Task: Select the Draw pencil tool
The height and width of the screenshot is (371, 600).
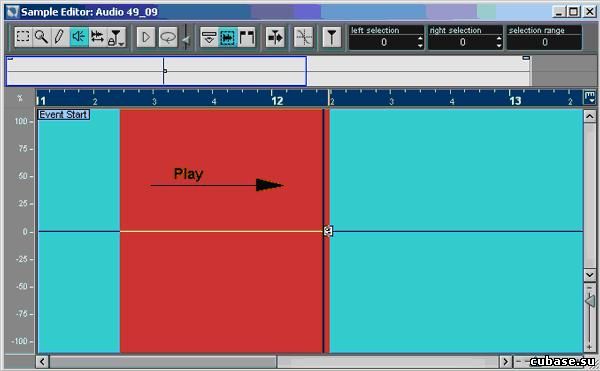Action: (60, 37)
